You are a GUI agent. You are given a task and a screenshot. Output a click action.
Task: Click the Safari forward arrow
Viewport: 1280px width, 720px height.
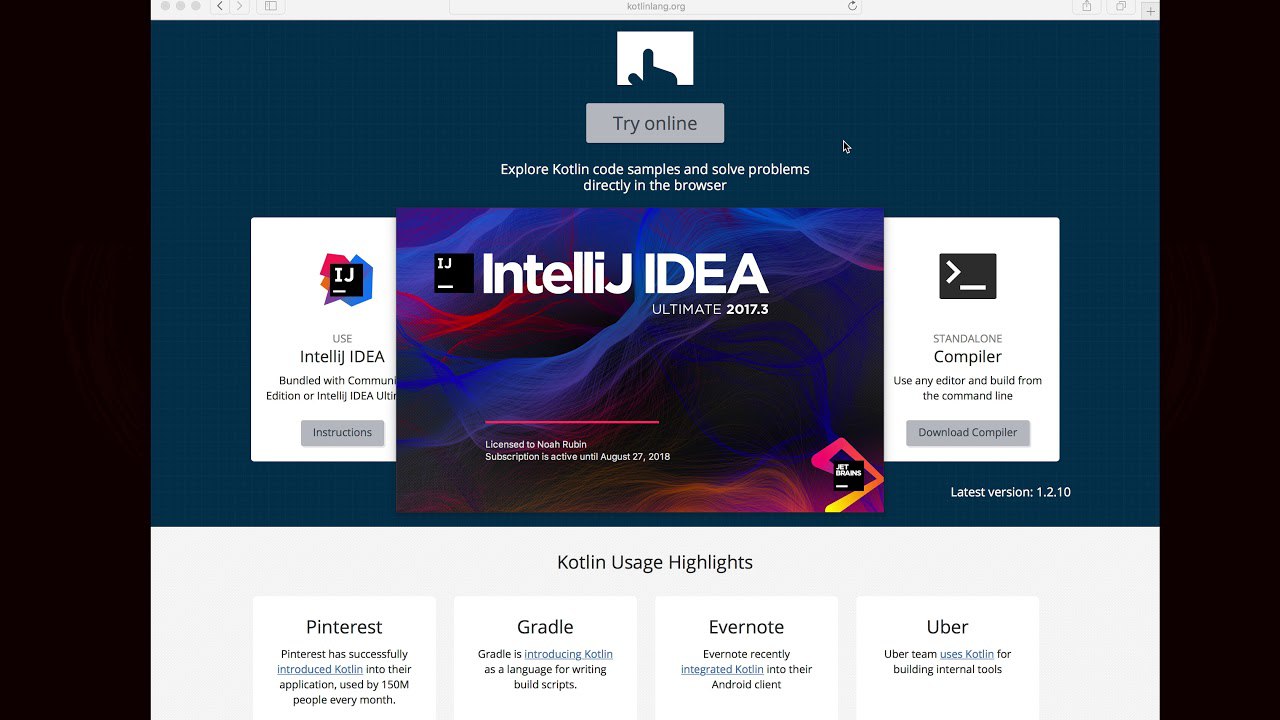pyautogui.click(x=239, y=6)
